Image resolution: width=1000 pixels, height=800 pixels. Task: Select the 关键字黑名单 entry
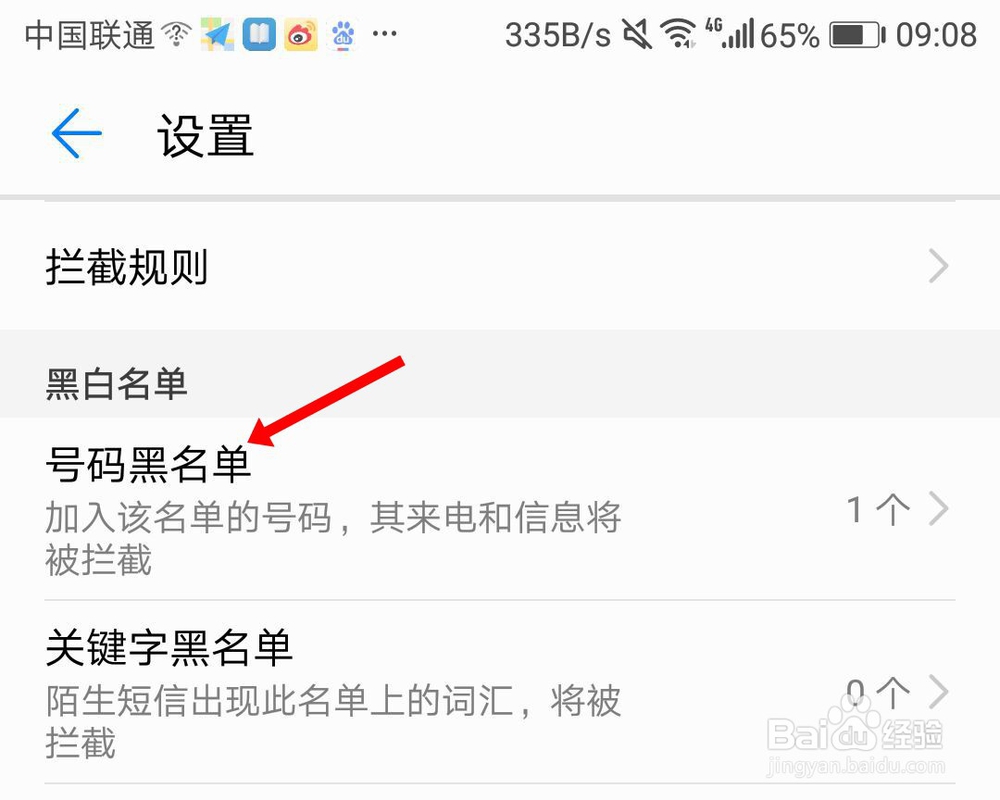pyautogui.click(x=500, y=692)
